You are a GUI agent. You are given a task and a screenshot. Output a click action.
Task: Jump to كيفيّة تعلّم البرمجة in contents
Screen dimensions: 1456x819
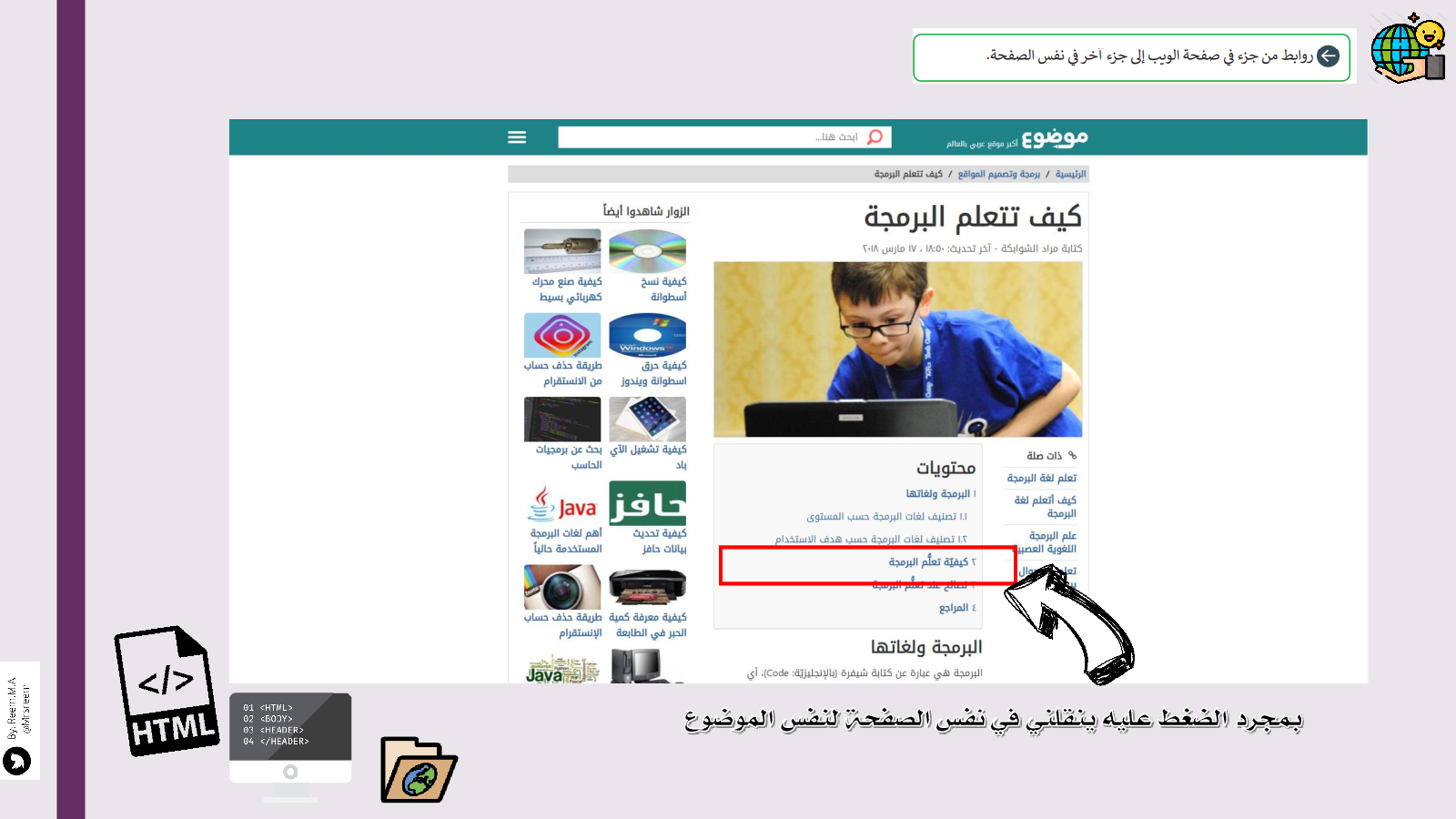click(928, 562)
